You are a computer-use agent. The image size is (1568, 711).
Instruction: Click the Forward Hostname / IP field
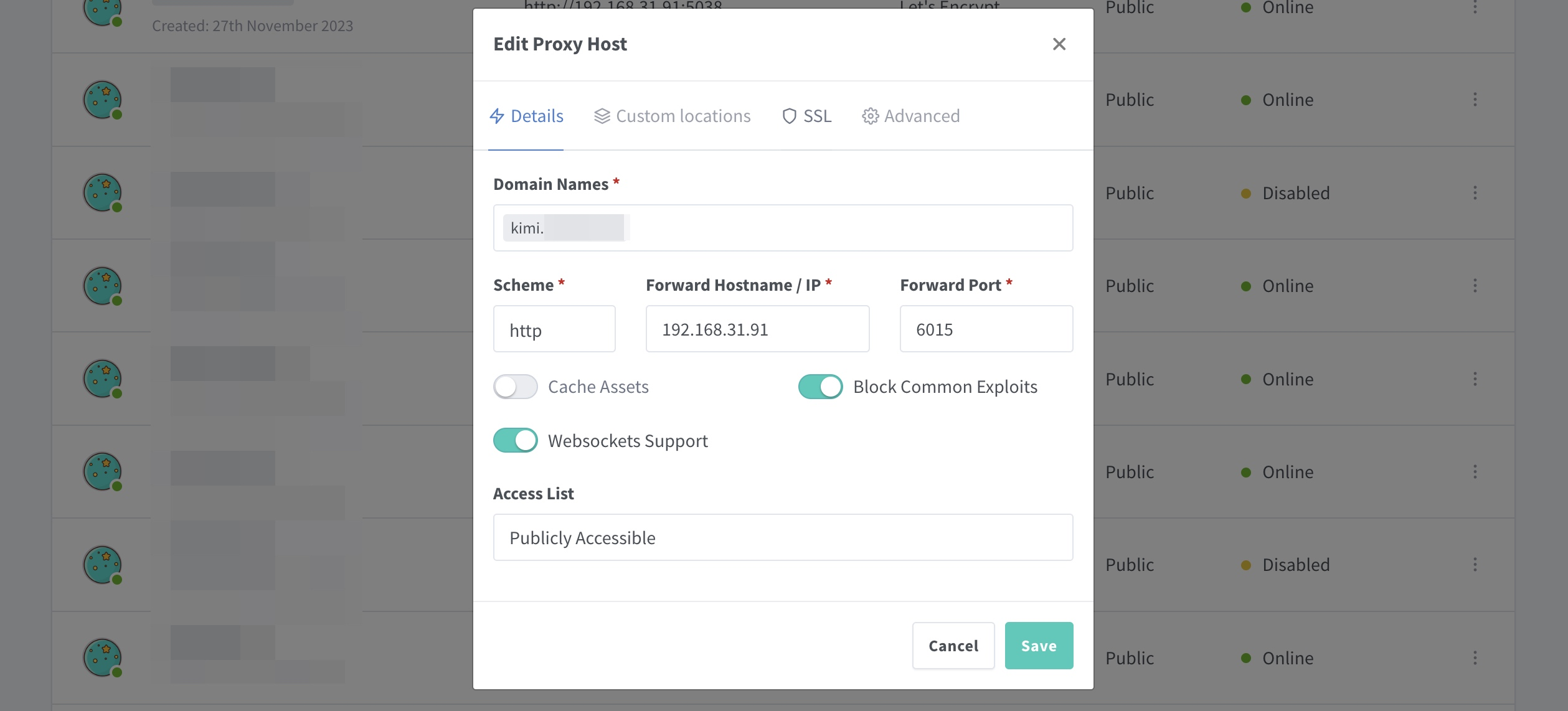click(757, 329)
